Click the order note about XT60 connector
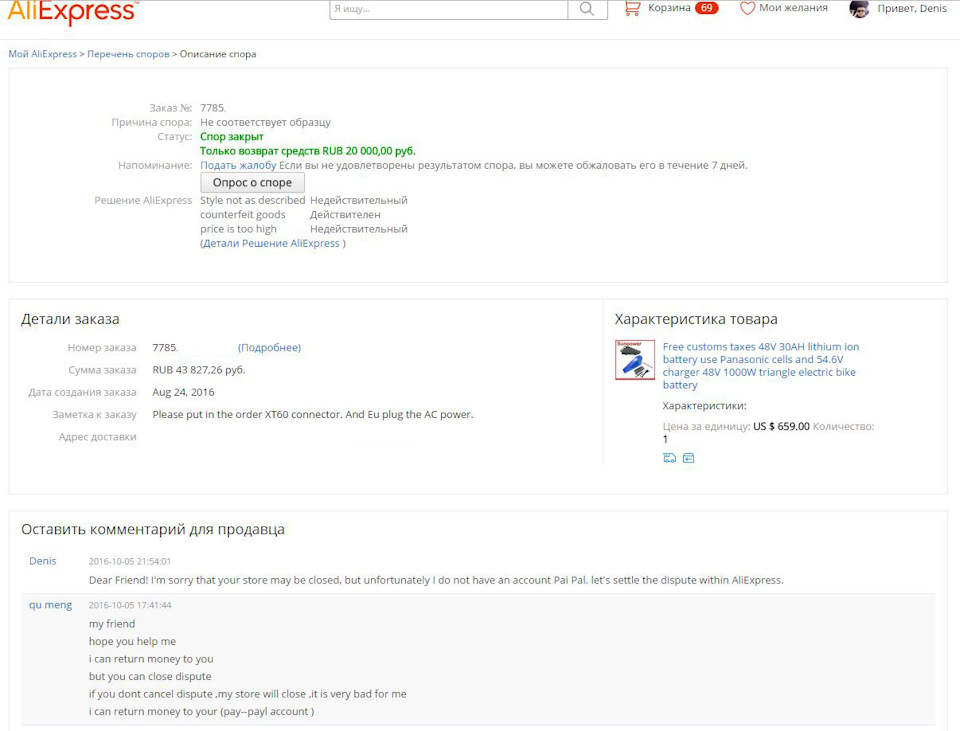Viewport: 960px width, 731px height. (x=313, y=414)
